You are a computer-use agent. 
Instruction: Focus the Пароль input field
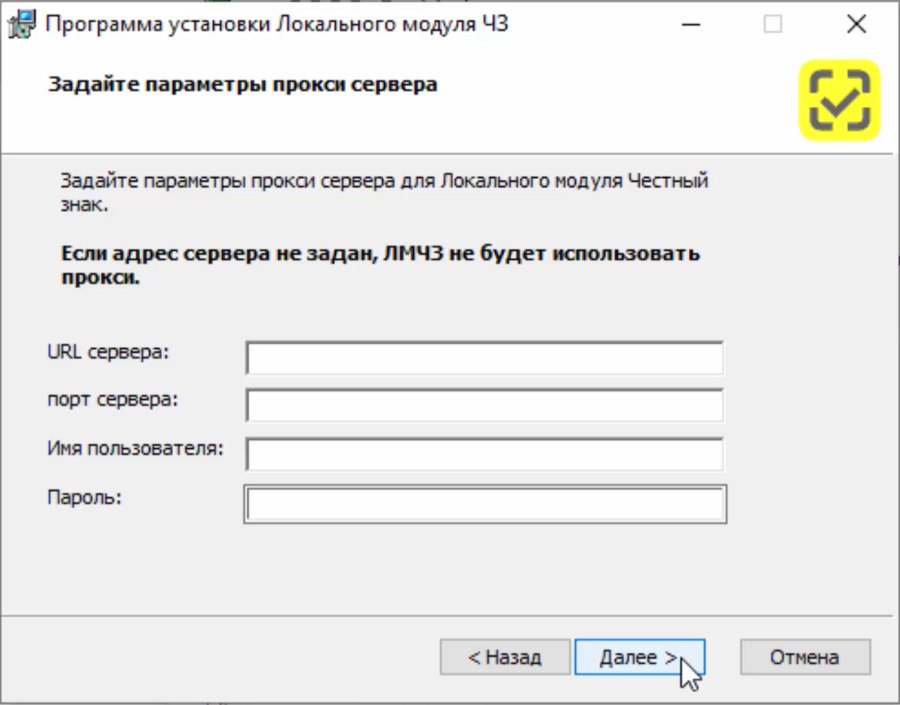pyautogui.click(x=485, y=504)
